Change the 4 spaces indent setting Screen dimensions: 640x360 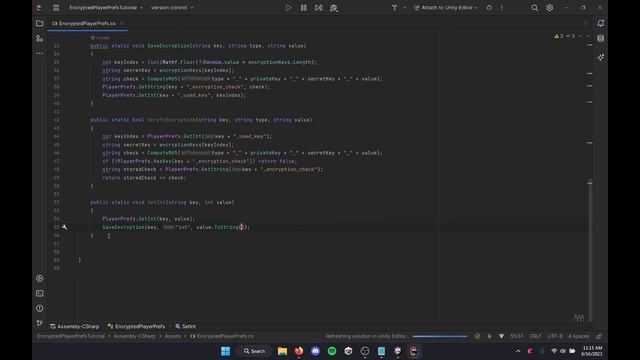click(x=579, y=336)
